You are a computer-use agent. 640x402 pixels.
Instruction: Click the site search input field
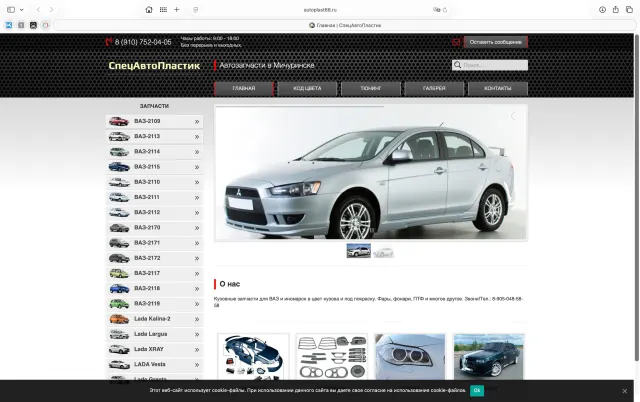click(490, 65)
